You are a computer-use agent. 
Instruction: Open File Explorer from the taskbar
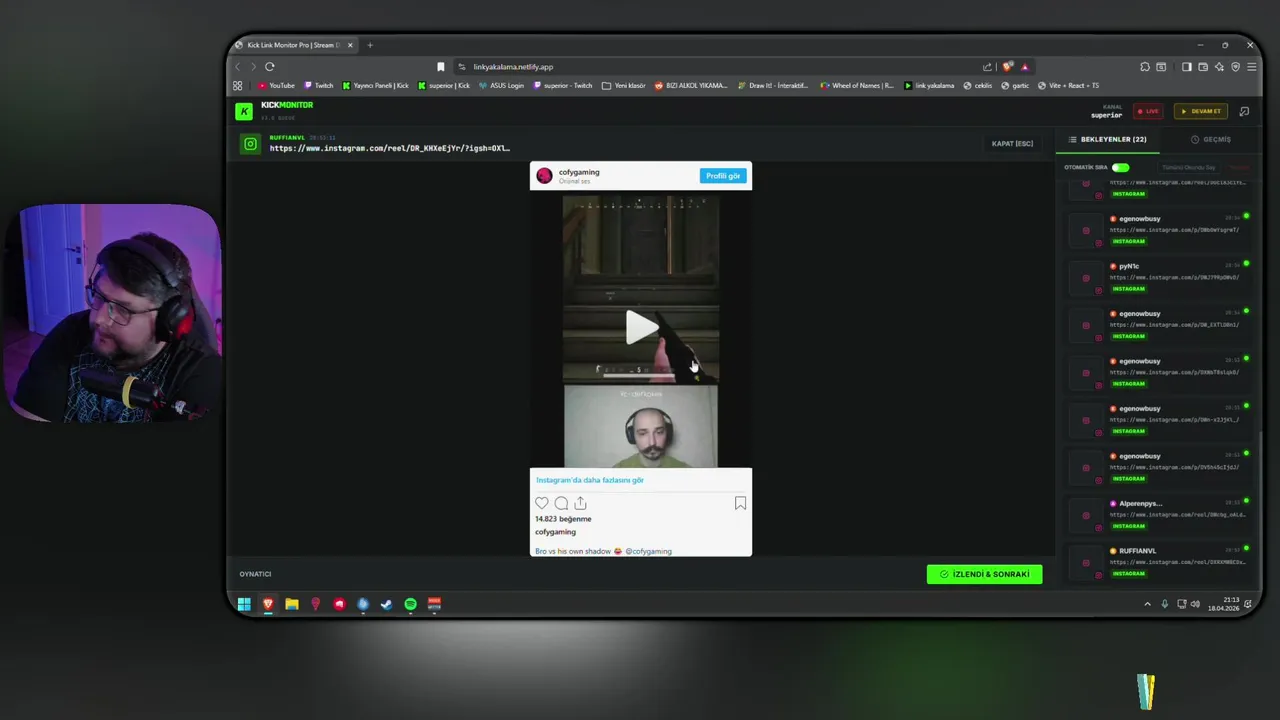click(292, 604)
